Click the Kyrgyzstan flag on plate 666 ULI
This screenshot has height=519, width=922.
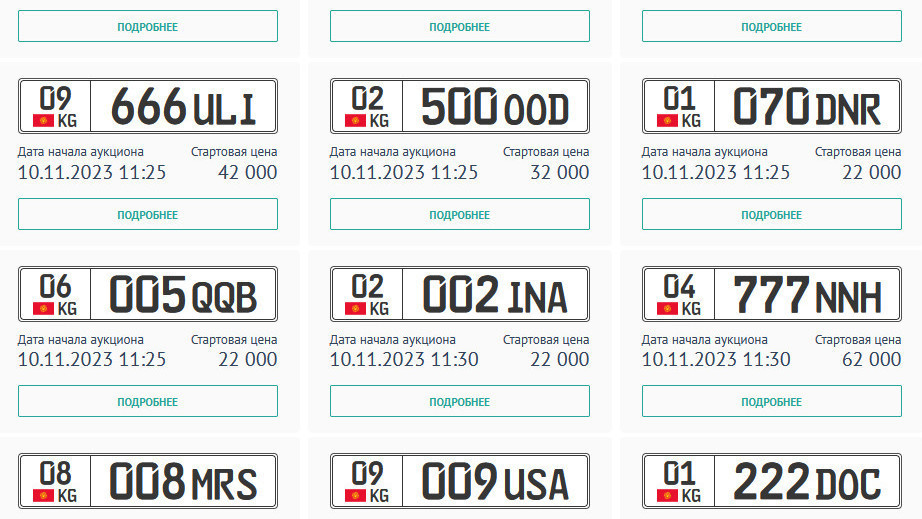pyautogui.click(x=43, y=120)
